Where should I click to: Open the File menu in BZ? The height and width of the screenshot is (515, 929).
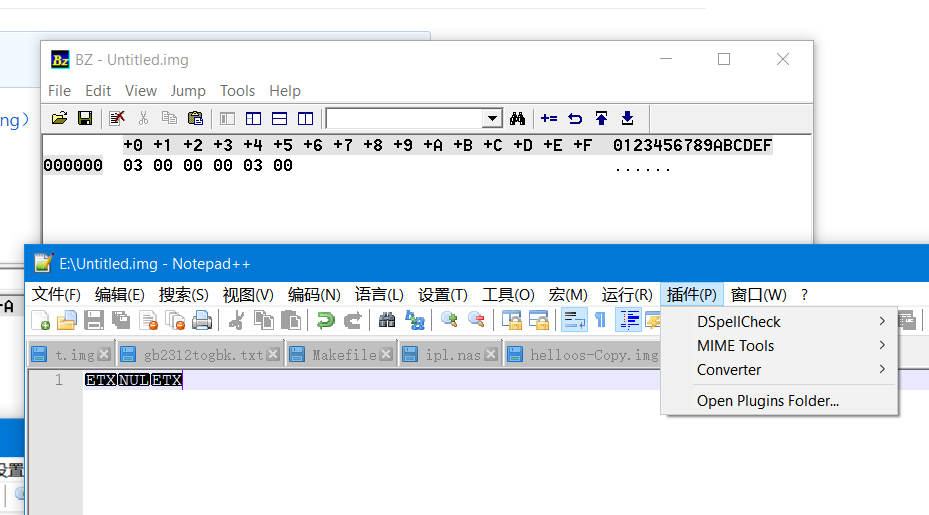(59, 91)
